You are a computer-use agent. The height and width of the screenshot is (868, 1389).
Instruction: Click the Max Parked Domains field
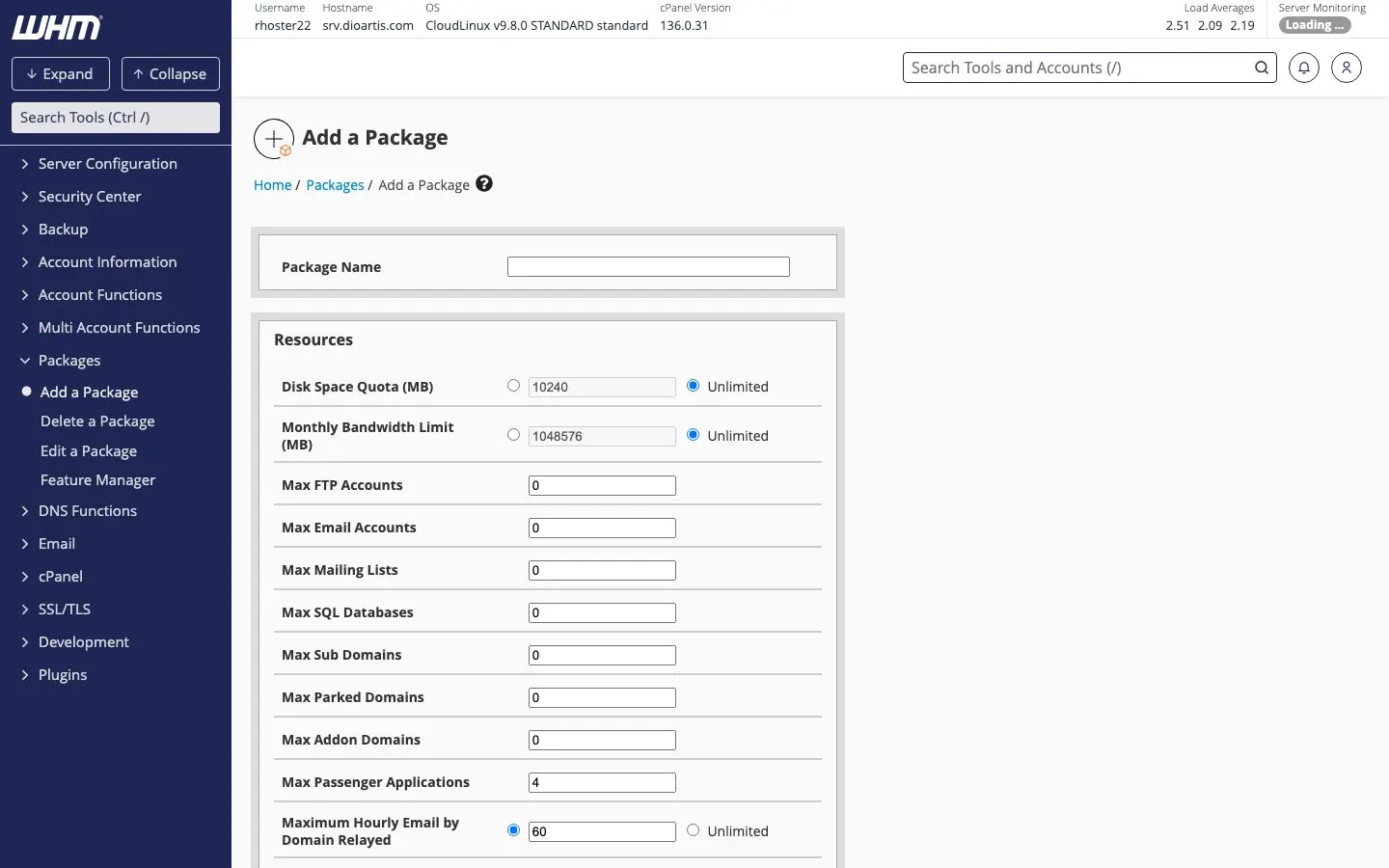click(602, 697)
